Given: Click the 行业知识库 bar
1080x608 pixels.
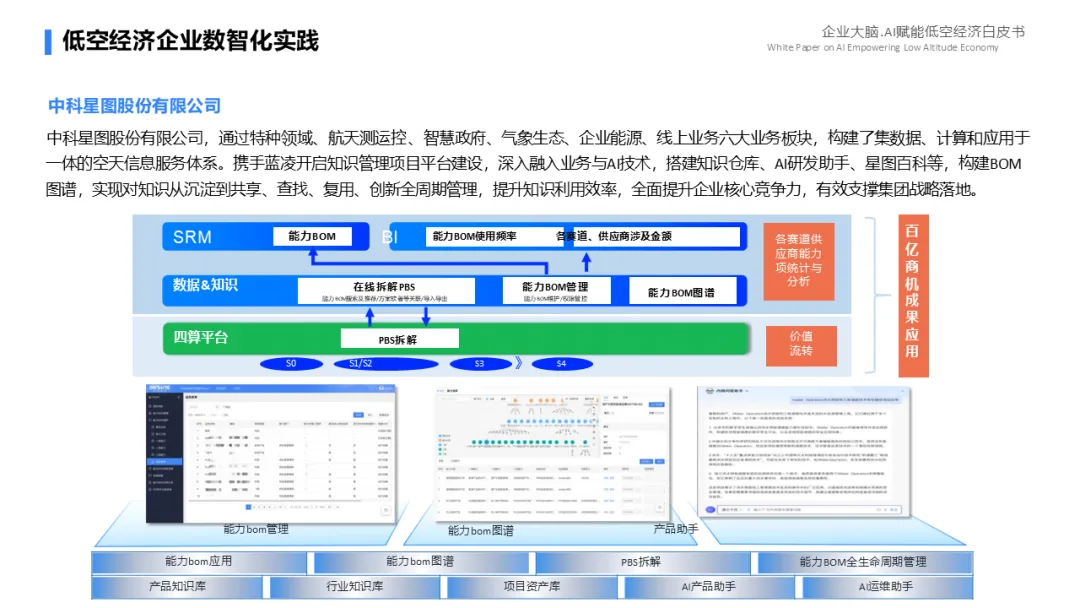Looking at the screenshot, I should 355,587.
